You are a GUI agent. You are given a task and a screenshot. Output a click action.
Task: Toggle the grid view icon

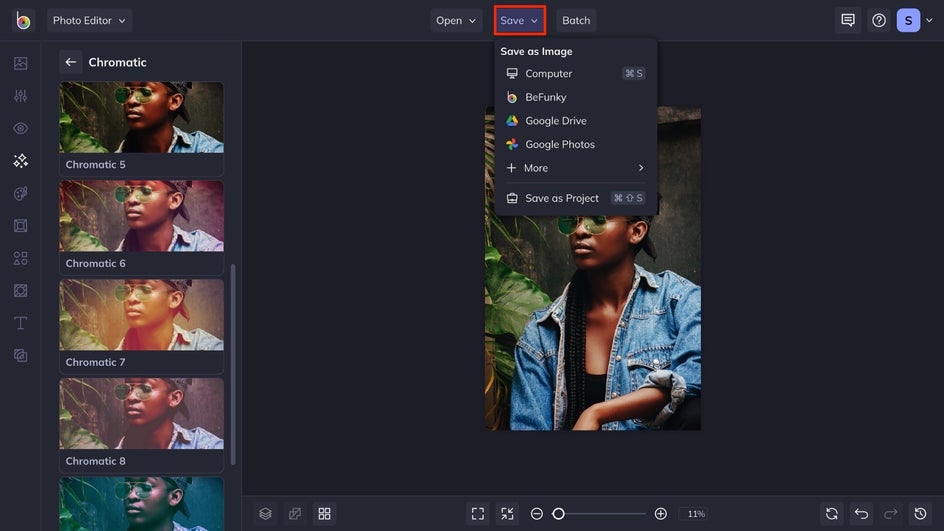click(x=324, y=514)
